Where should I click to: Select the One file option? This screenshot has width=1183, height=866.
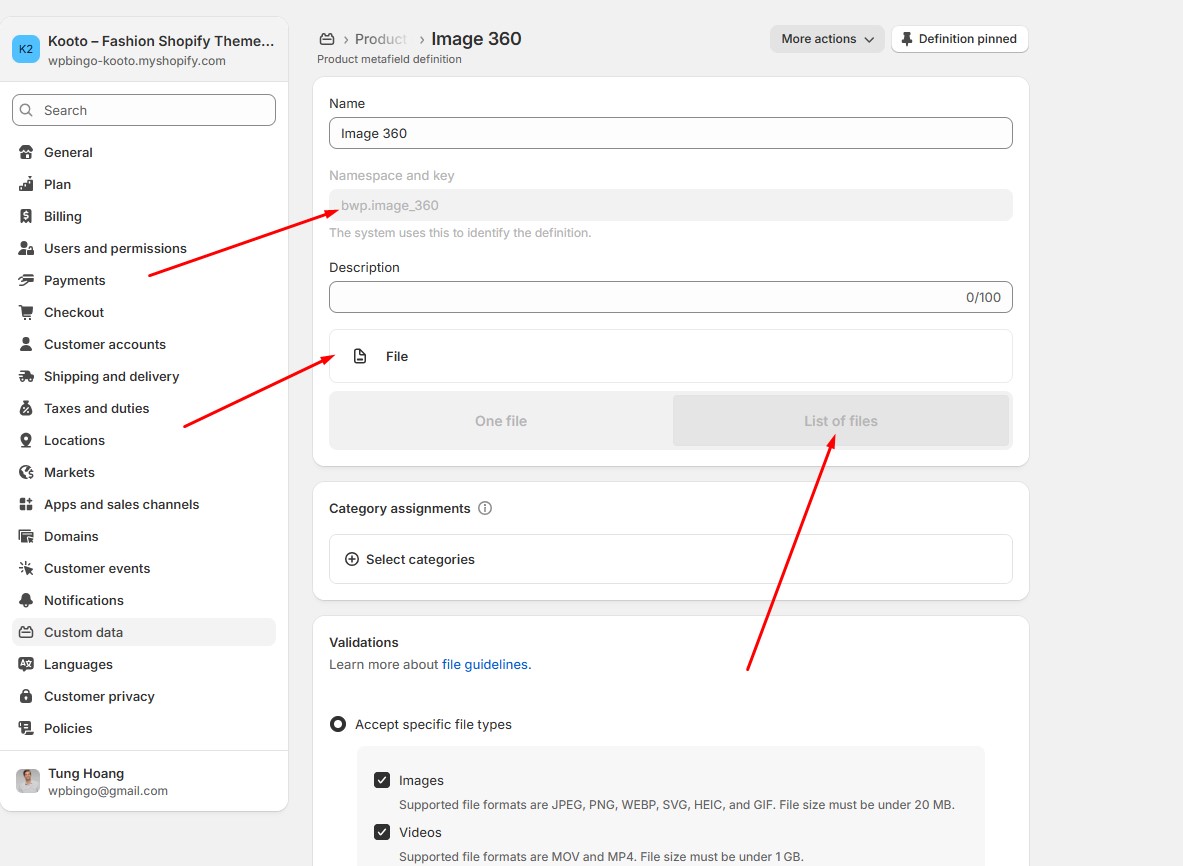[501, 421]
